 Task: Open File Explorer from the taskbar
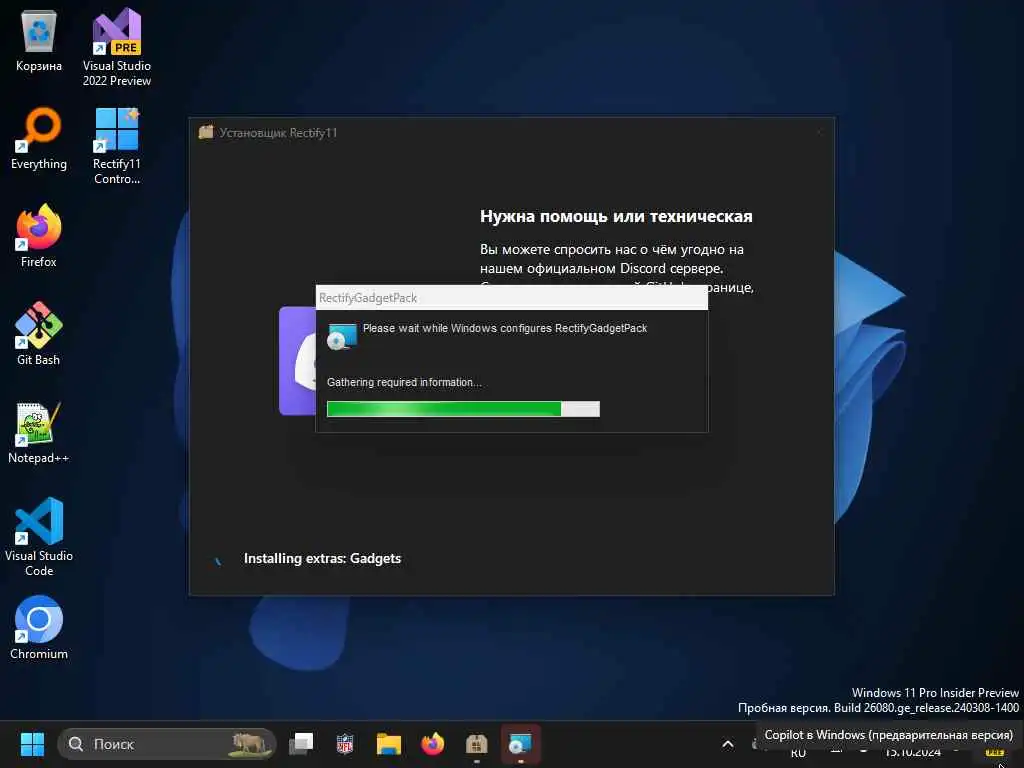(389, 744)
